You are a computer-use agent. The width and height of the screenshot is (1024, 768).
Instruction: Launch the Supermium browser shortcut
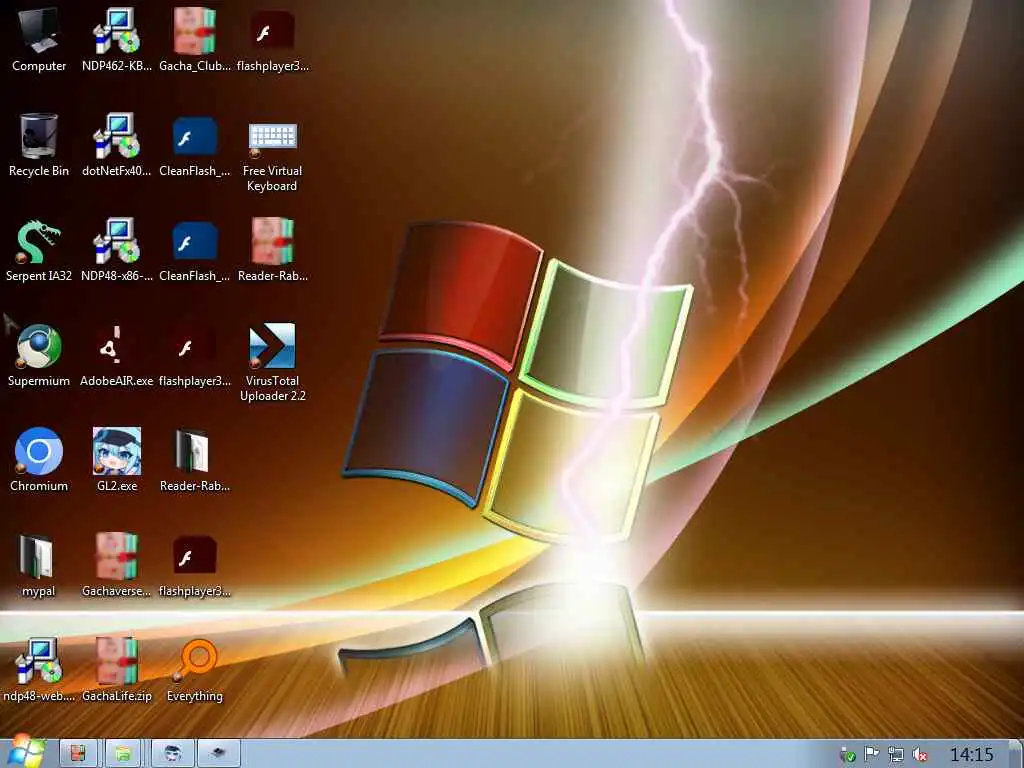39,355
